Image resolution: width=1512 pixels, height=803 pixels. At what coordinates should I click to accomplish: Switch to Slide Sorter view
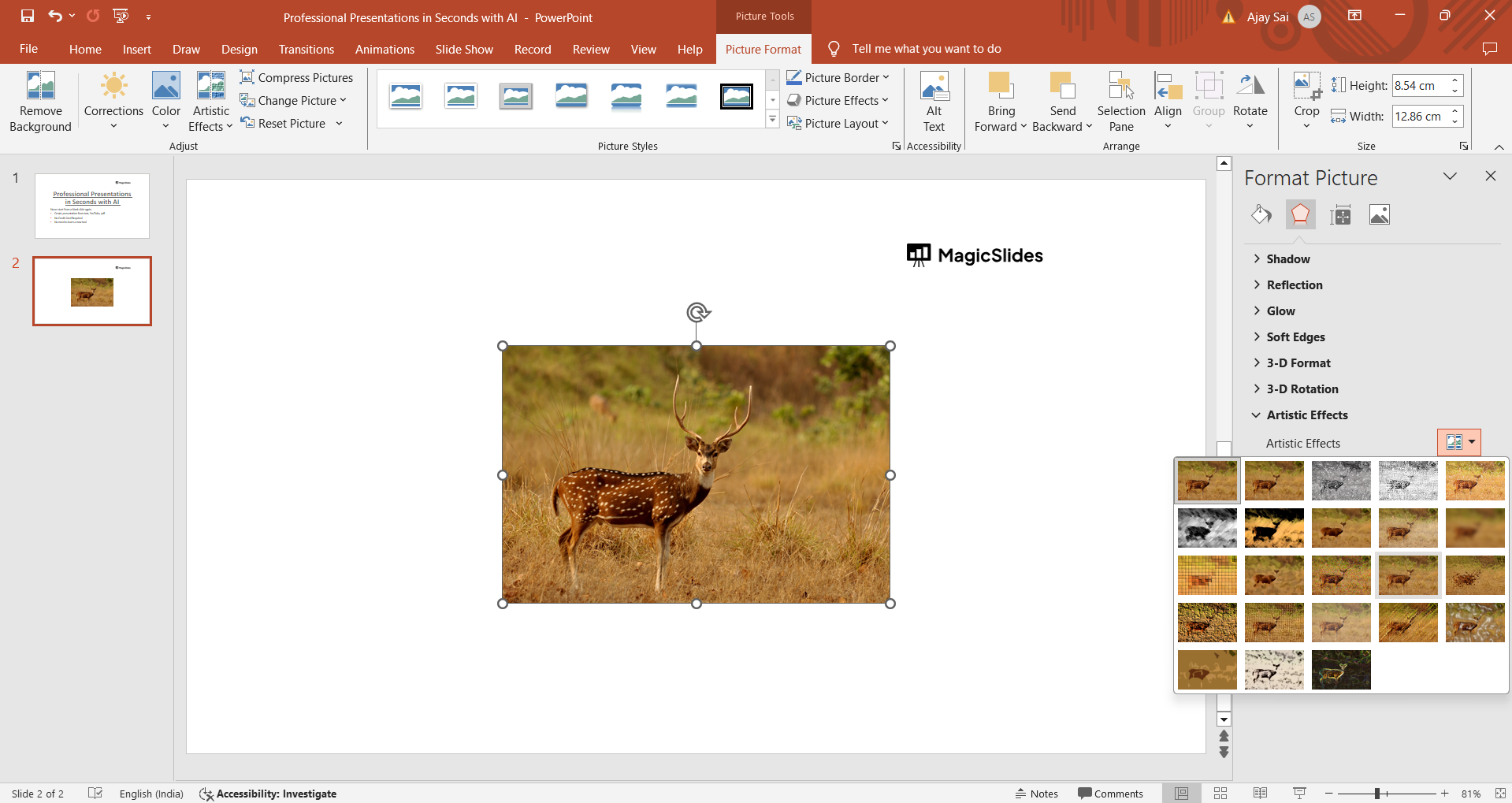pyautogui.click(x=1220, y=794)
